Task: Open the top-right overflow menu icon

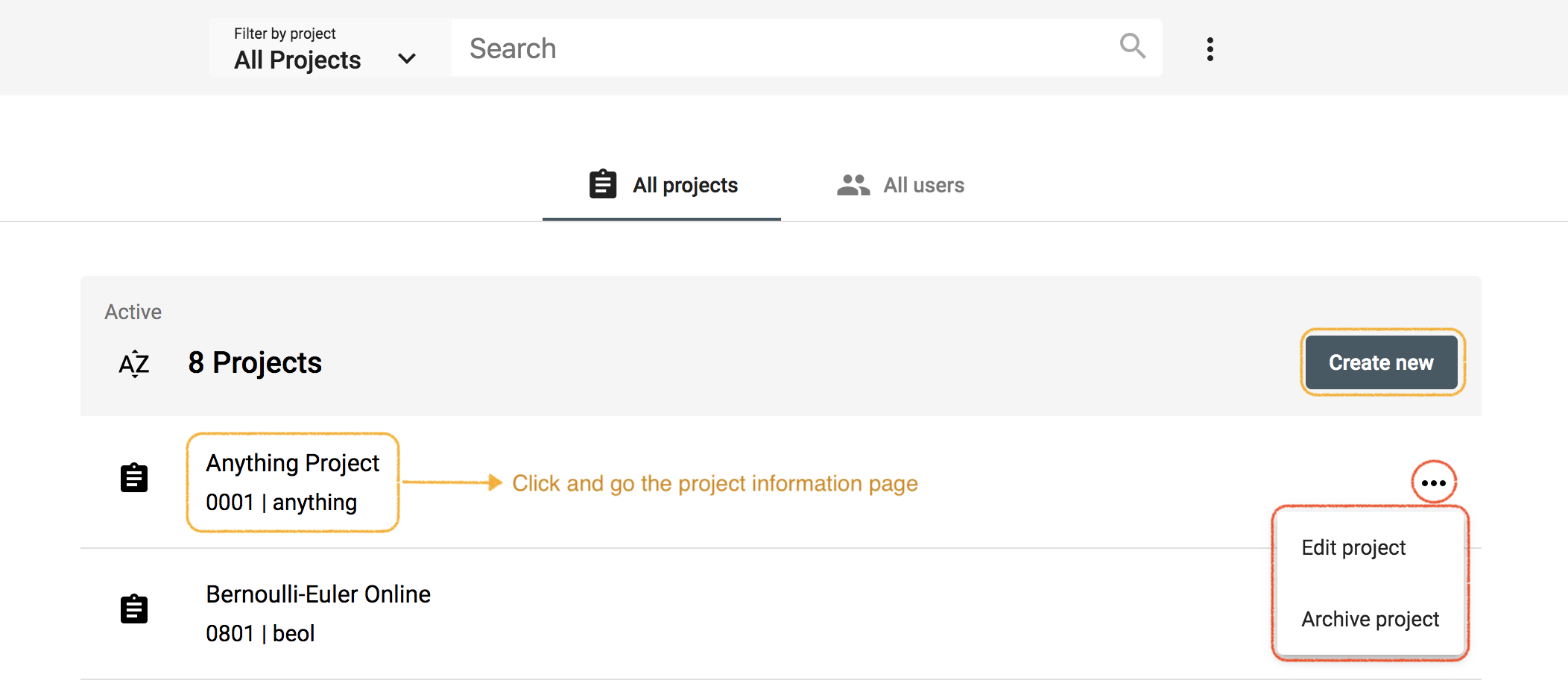Action: point(1210,48)
